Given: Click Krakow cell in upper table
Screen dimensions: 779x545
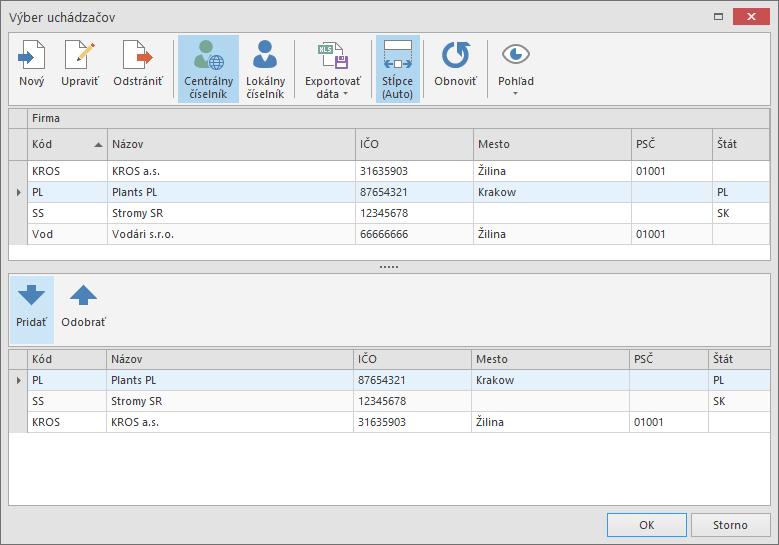Looking at the screenshot, I should click(552, 192).
